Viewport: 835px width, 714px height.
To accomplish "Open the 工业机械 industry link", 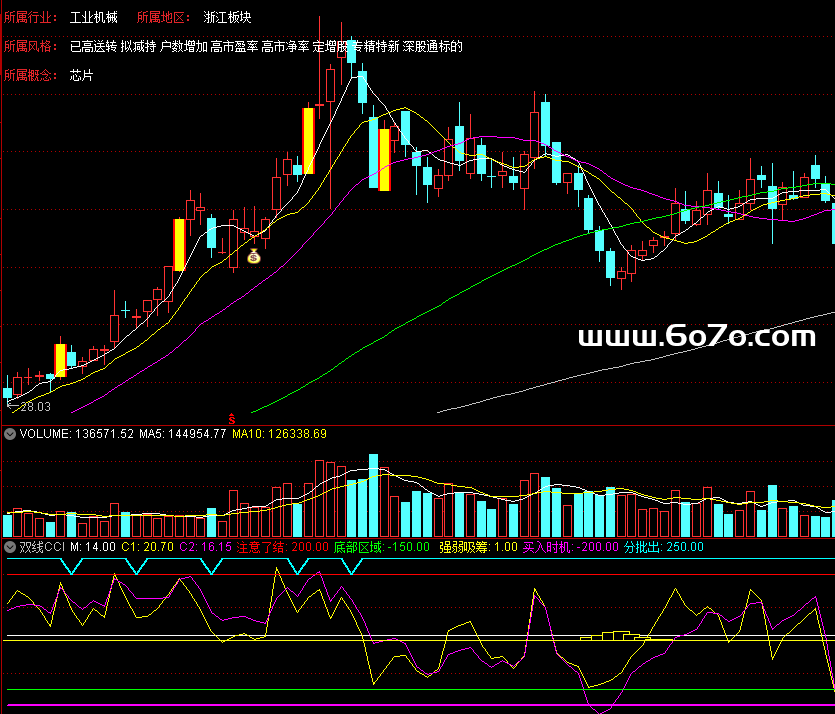I will [x=94, y=18].
